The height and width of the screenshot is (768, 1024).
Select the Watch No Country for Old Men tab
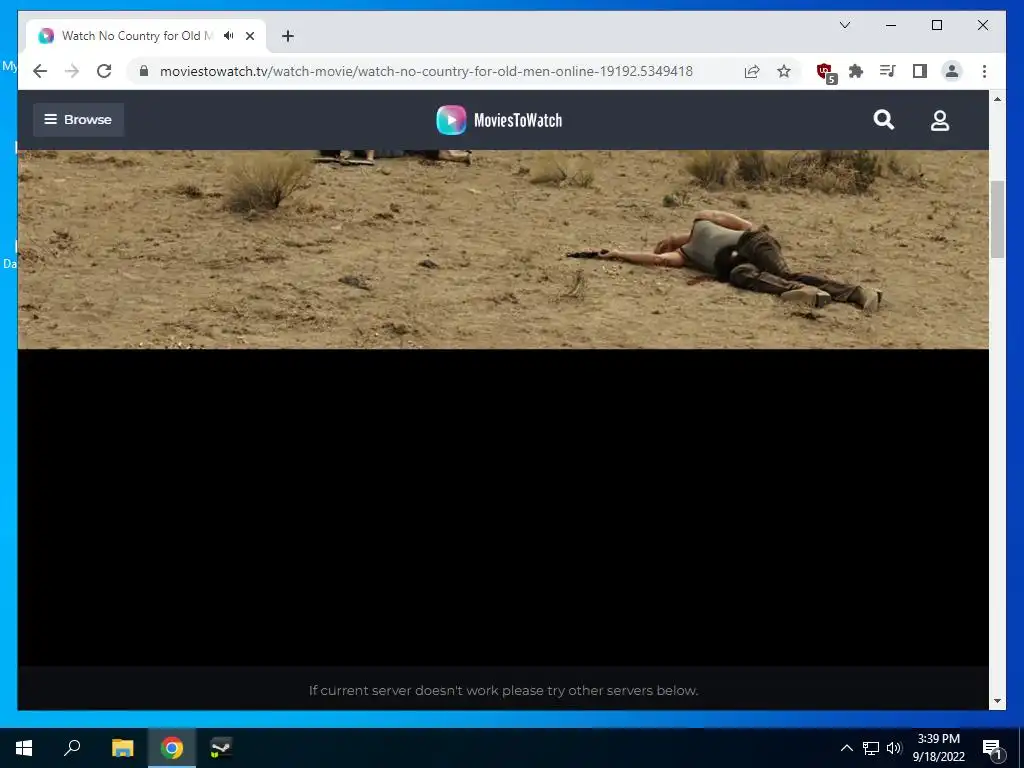click(x=146, y=36)
